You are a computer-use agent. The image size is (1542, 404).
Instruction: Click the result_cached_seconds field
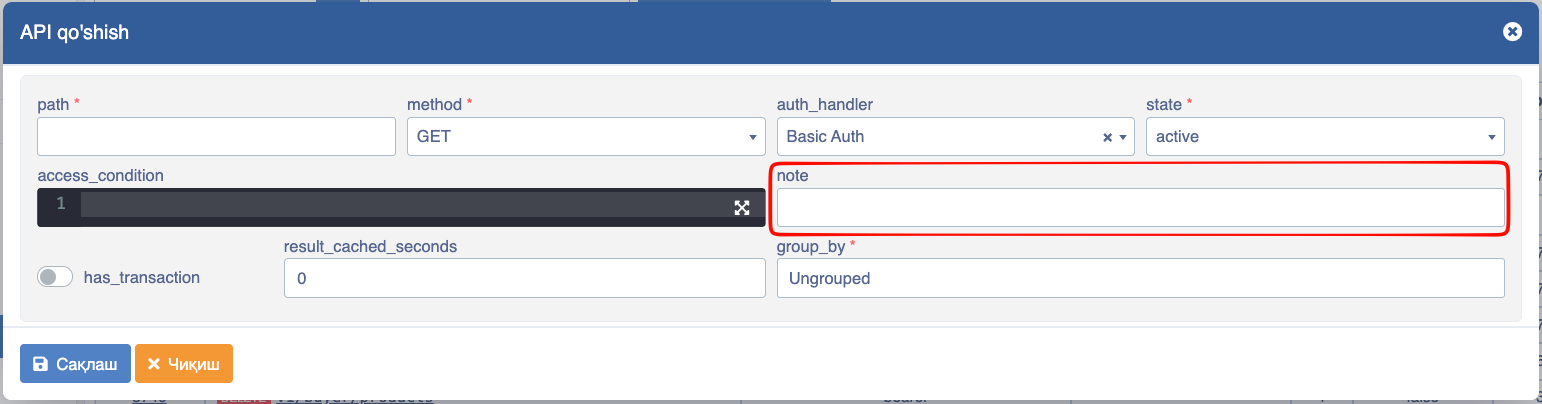[x=525, y=278]
